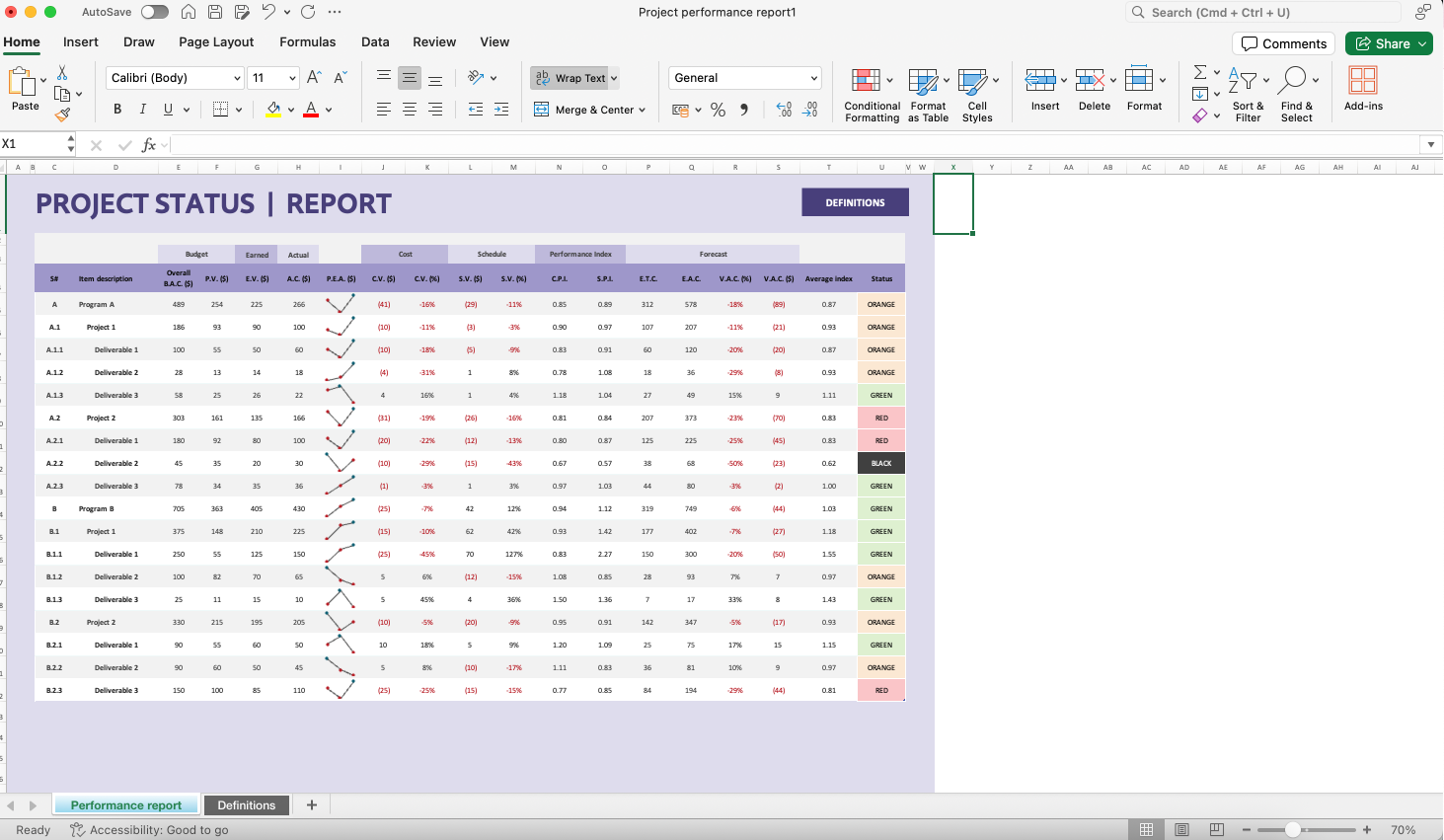
Task: Apply Underline formatting
Action: pos(169,109)
